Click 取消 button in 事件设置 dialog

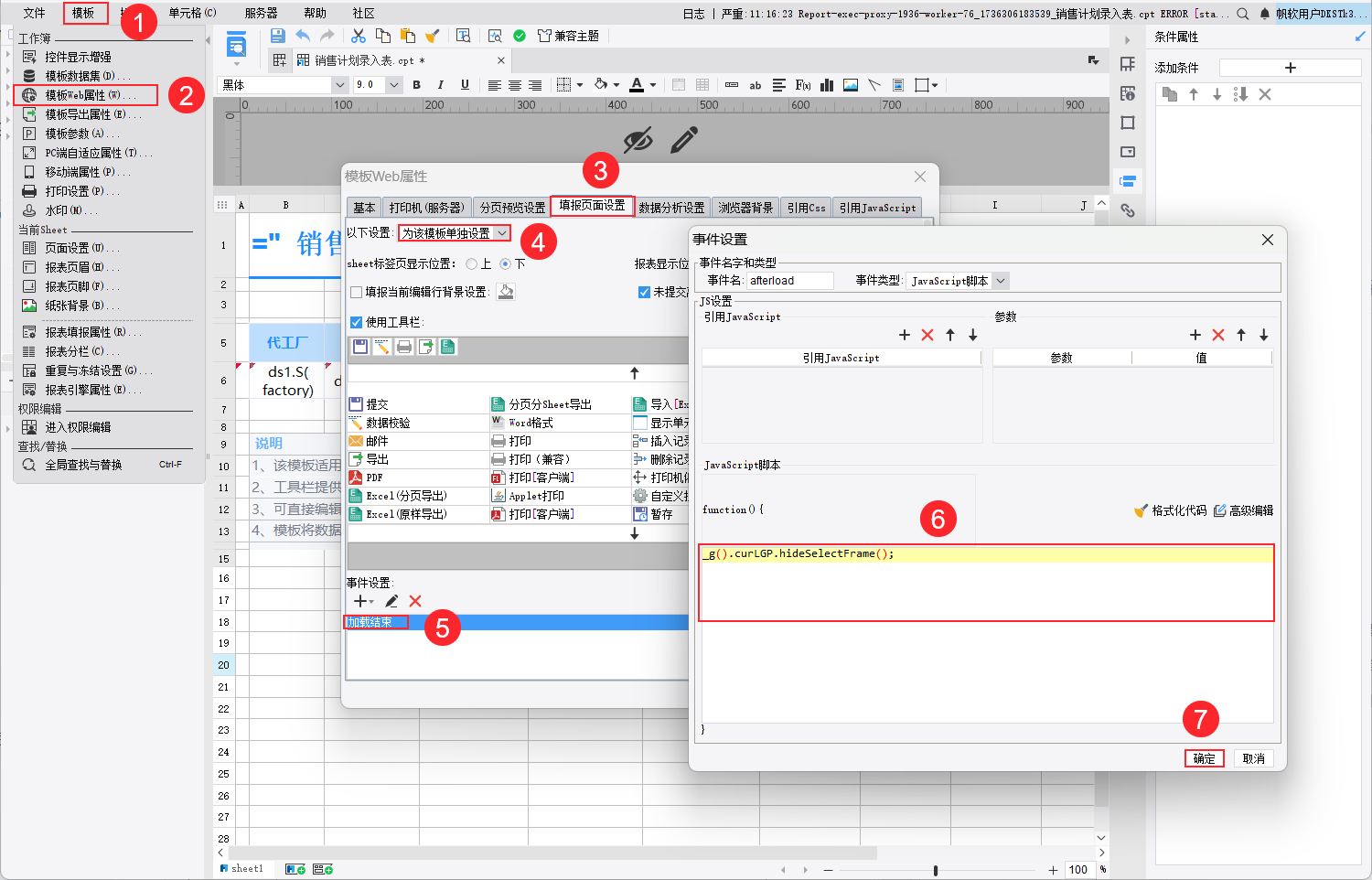[x=1253, y=758]
